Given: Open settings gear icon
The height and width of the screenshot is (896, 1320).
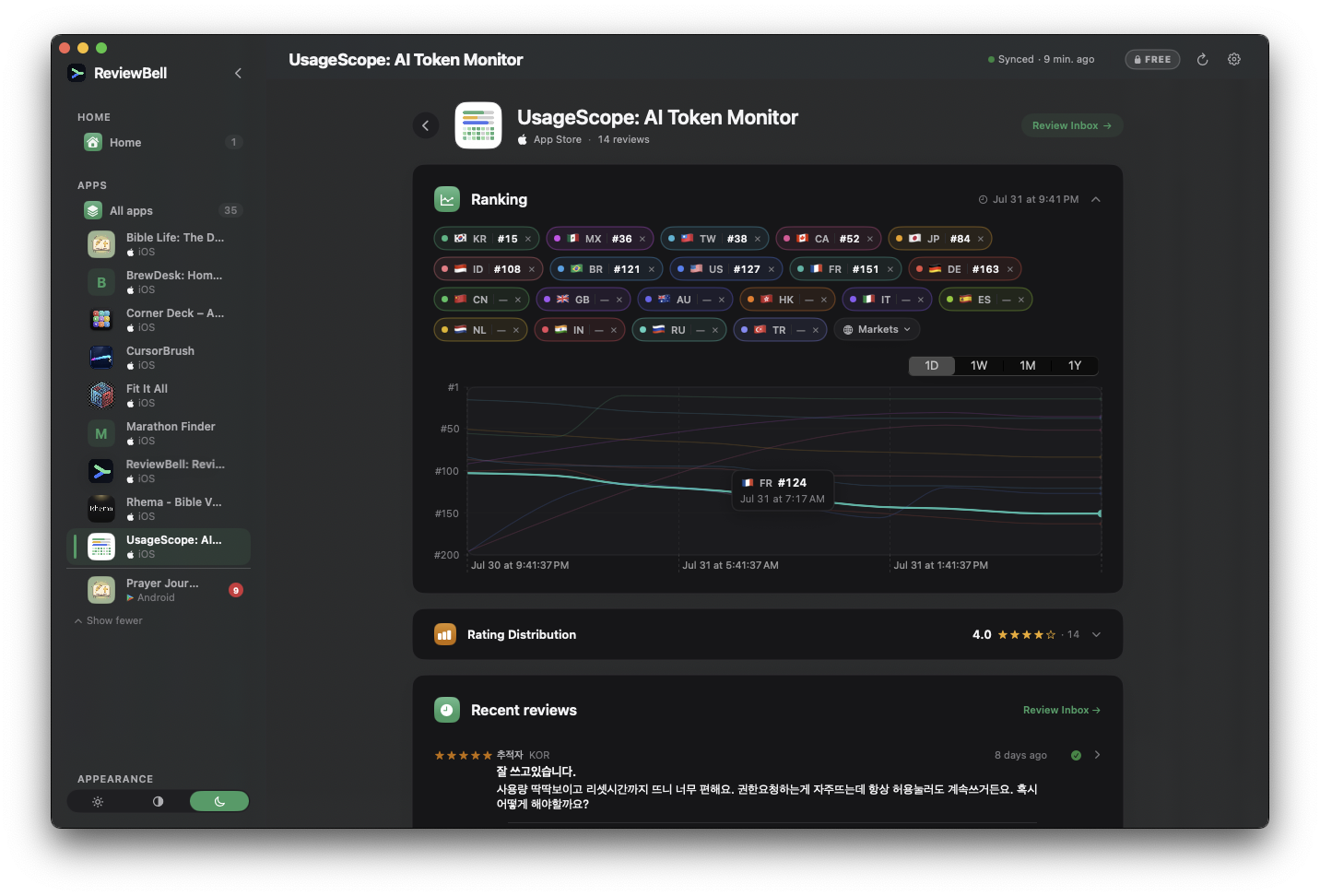Looking at the screenshot, I should (1234, 60).
